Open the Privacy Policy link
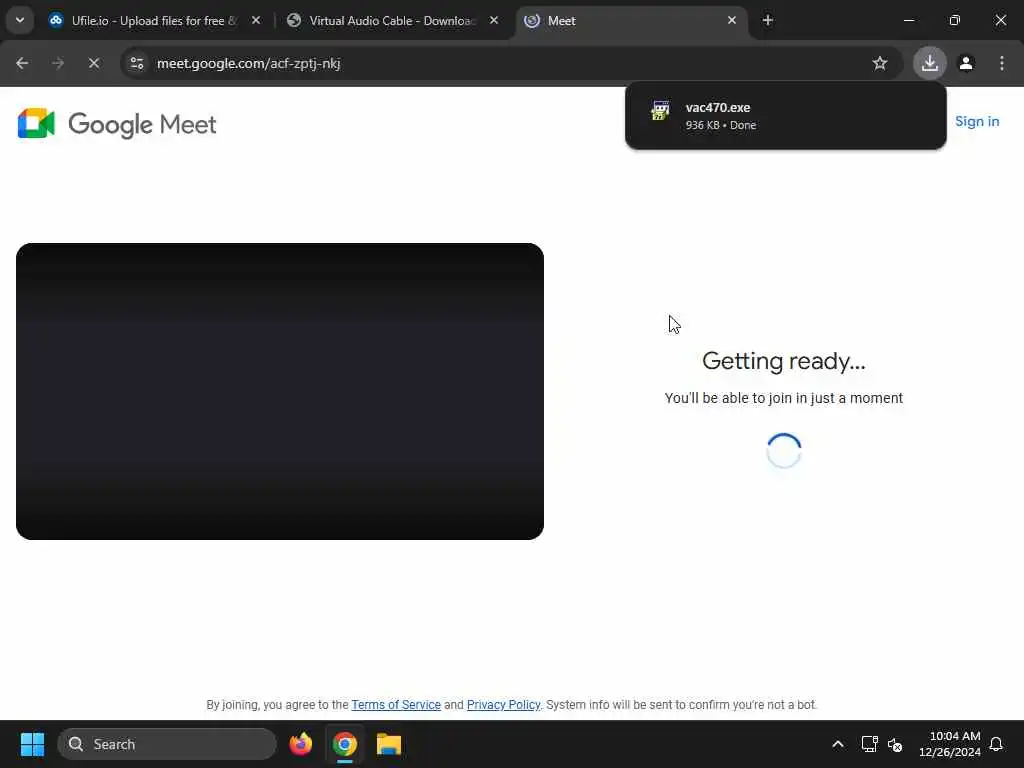 pos(504,705)
